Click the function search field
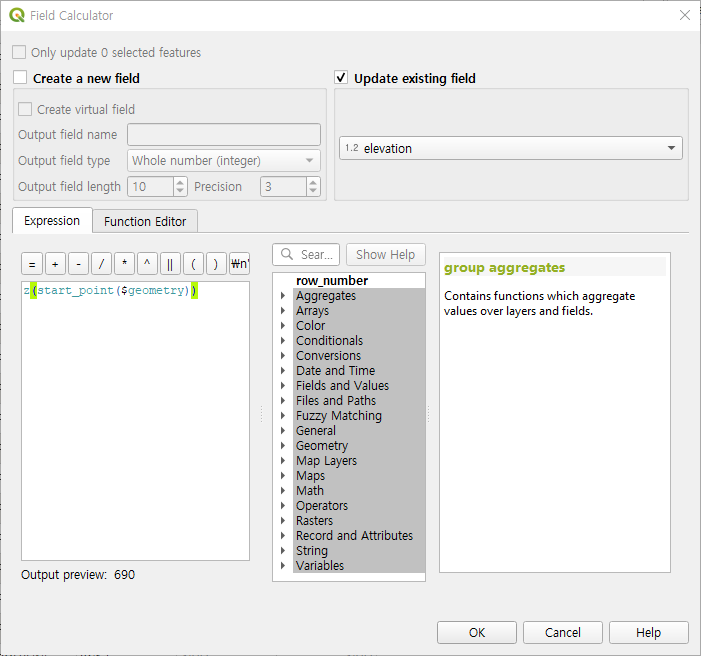The image size is (701, 656). tap(306, 254)
